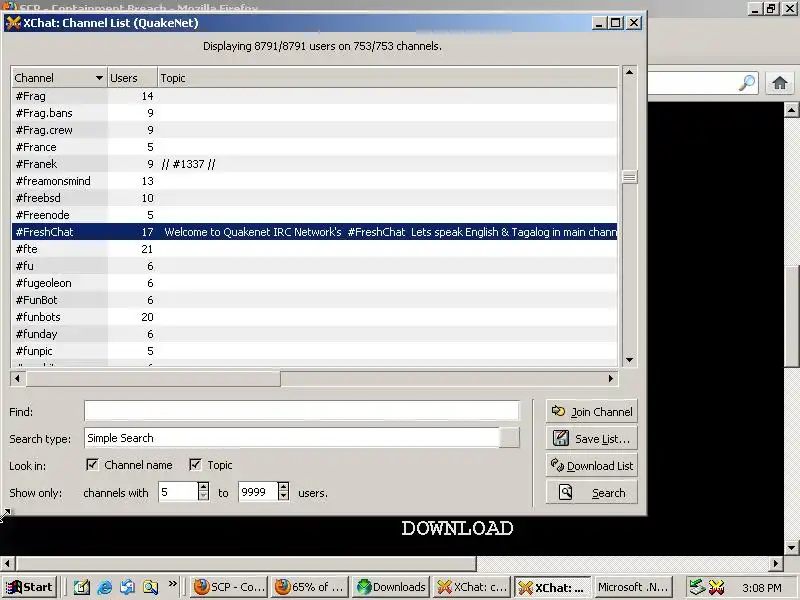Viewport: 800px width, 600px height.
Task: Decrease the maximum users spinner value
Action: 284,496
